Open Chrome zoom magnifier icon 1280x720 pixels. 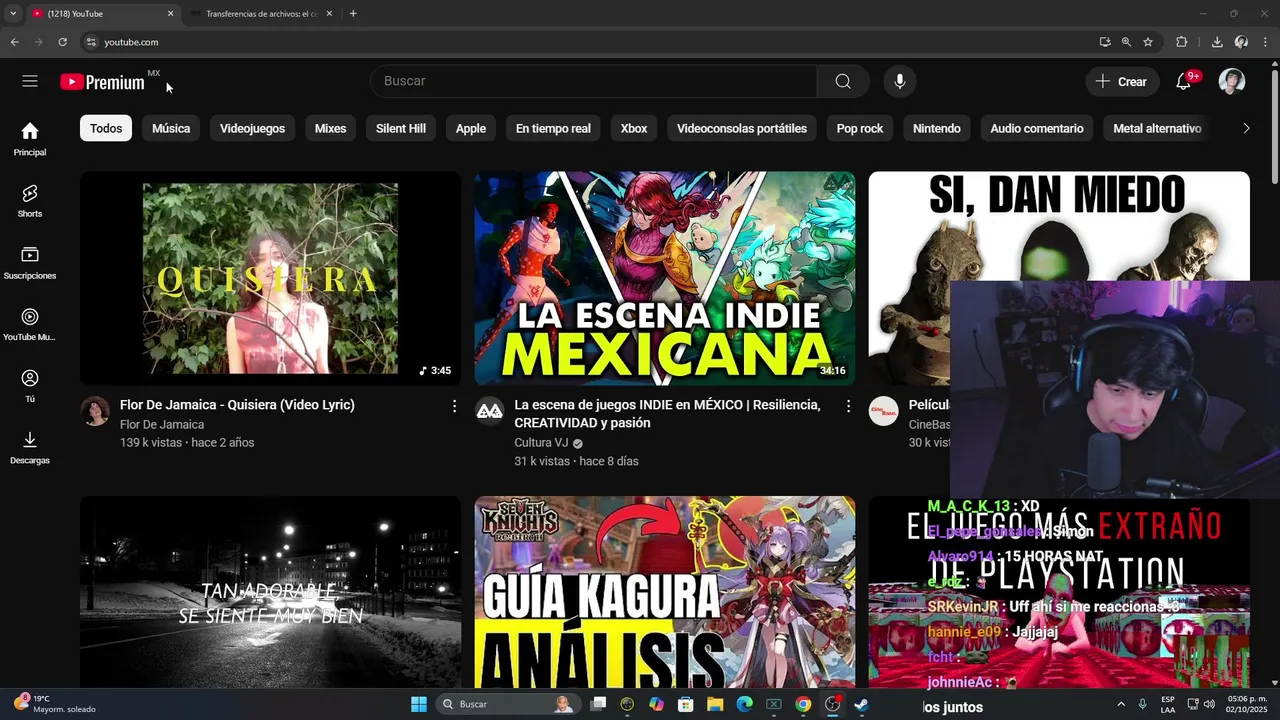pyautogui.click(x=1126, y=42)
